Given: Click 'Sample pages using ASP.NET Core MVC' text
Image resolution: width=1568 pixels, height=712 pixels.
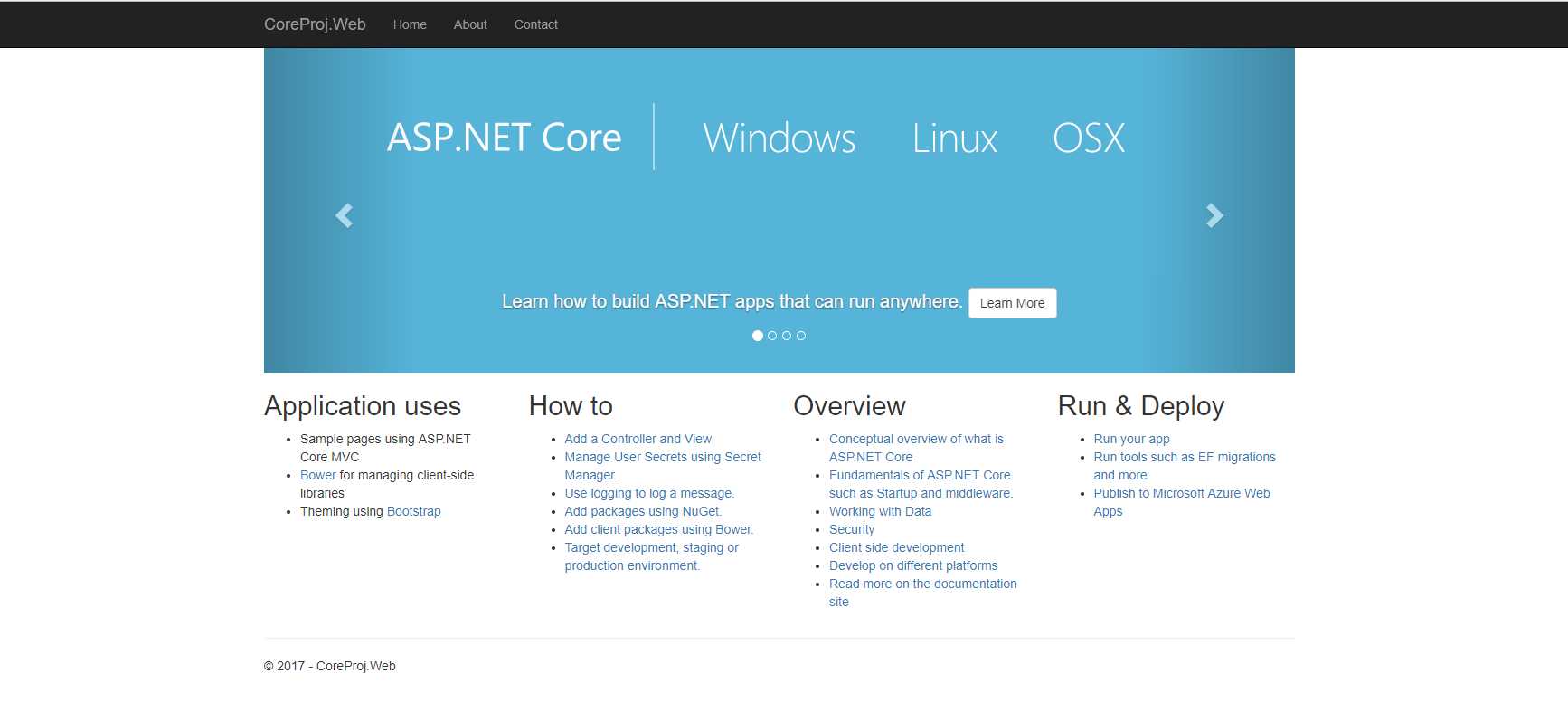Looking at the screenshot, I should point(385,448).
